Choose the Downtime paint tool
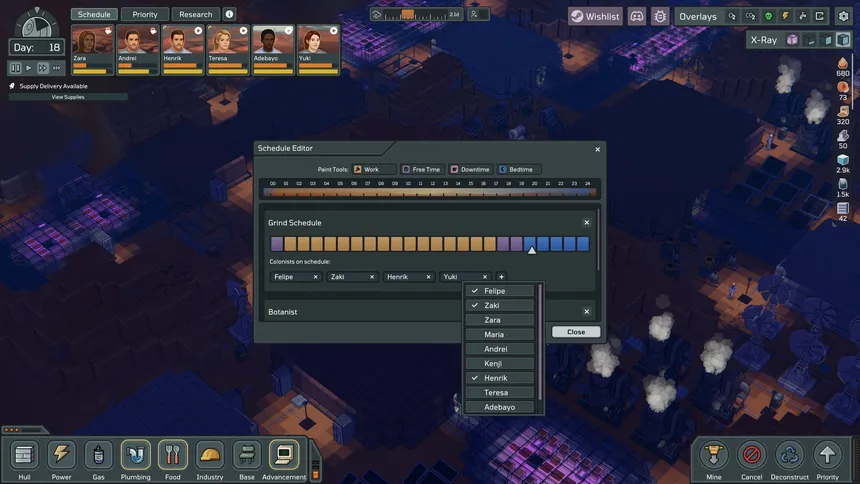Screen dimensions: 860x484 coord(470,170)
